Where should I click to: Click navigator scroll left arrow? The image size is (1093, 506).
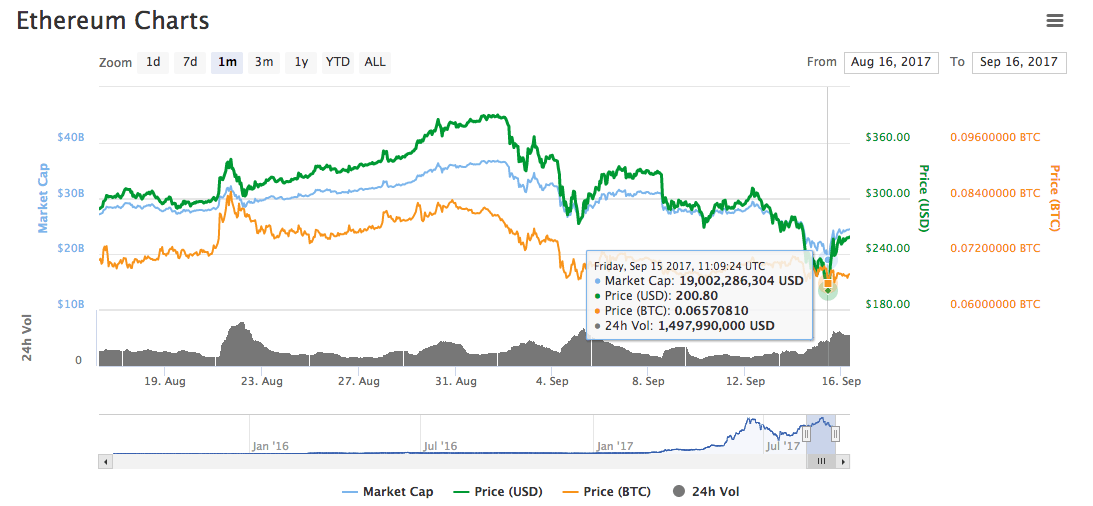(104, 461)
